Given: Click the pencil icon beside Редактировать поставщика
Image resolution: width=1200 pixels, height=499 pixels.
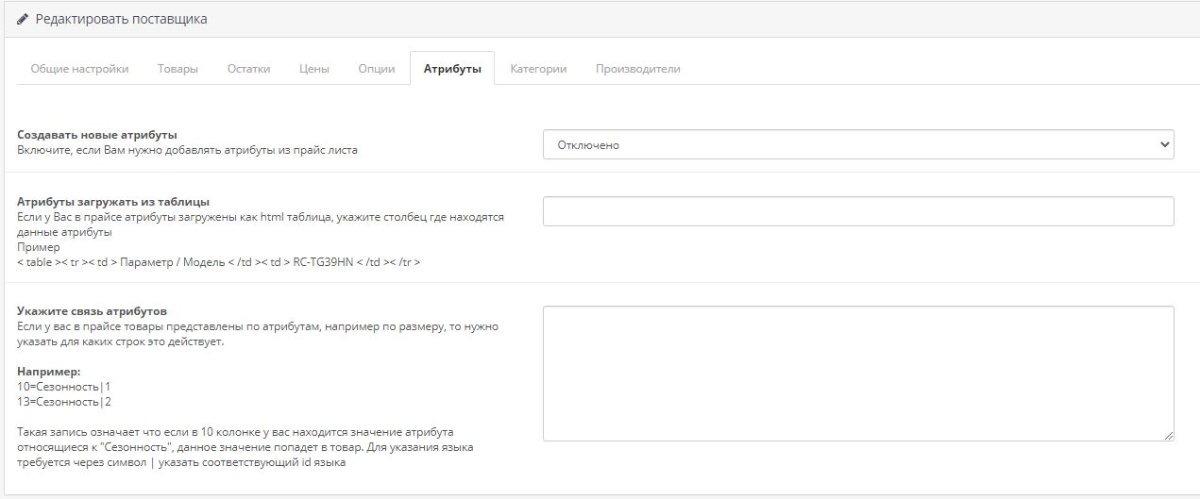Looking at the screenshot, I should tap(22, 20).
